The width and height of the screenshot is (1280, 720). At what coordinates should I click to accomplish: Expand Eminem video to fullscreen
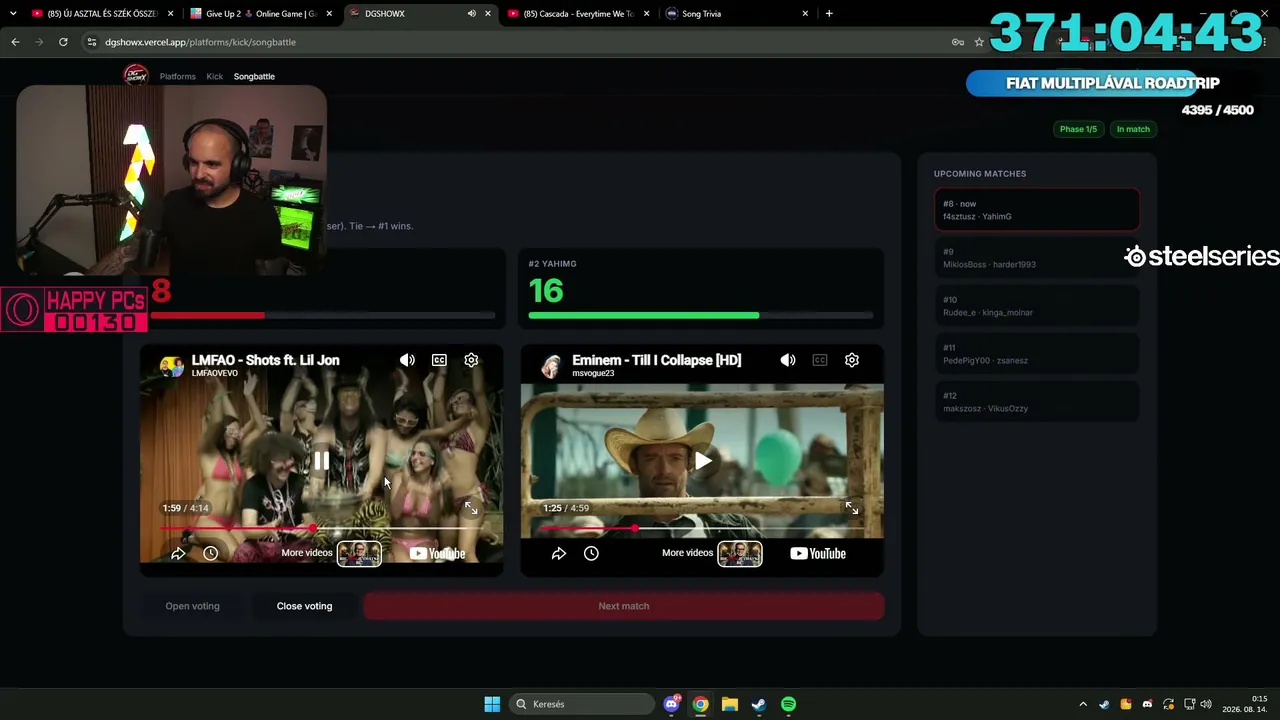coord(852,508)
